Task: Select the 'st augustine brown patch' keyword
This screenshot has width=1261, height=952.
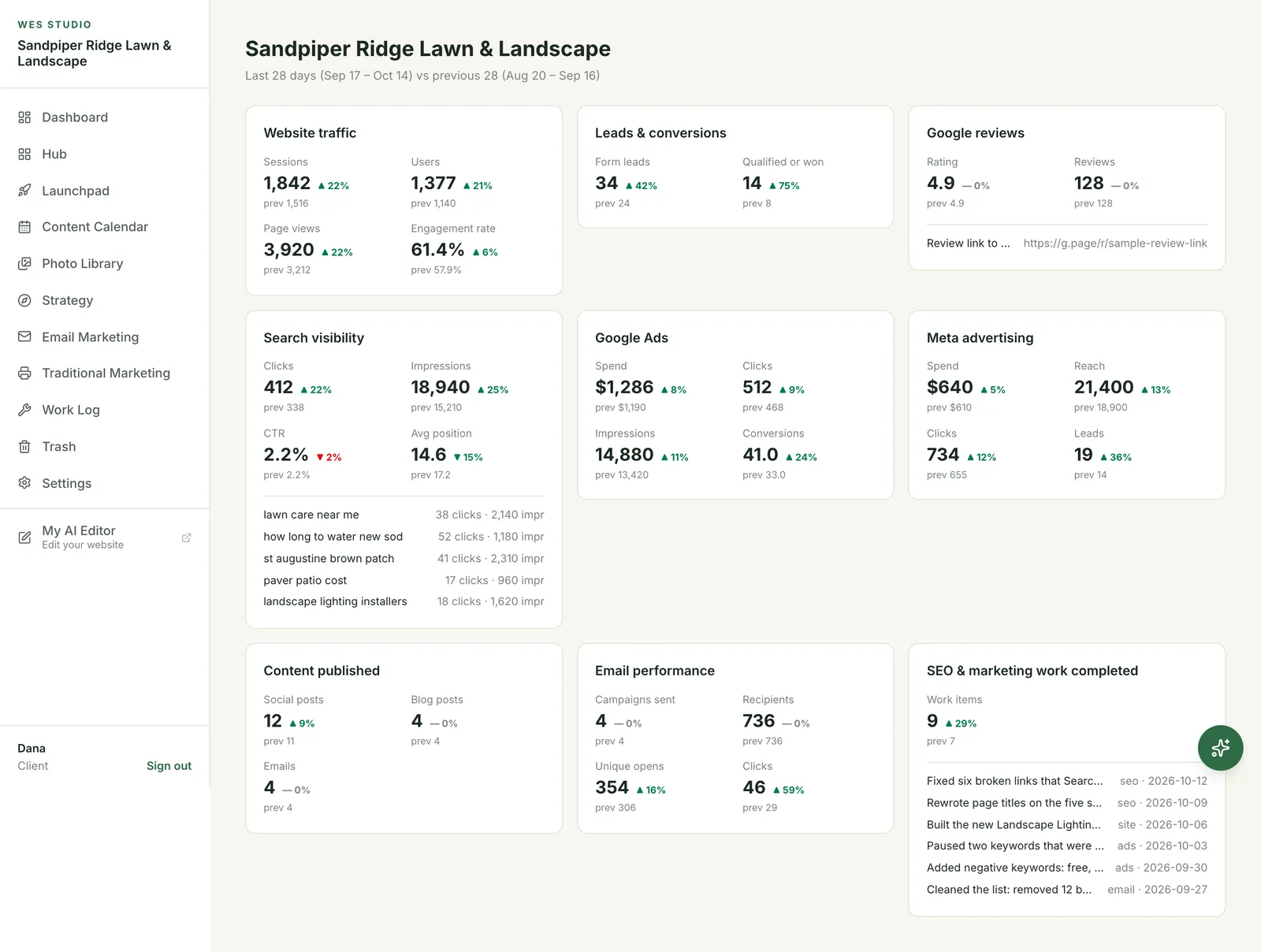Action: (404, 559)
